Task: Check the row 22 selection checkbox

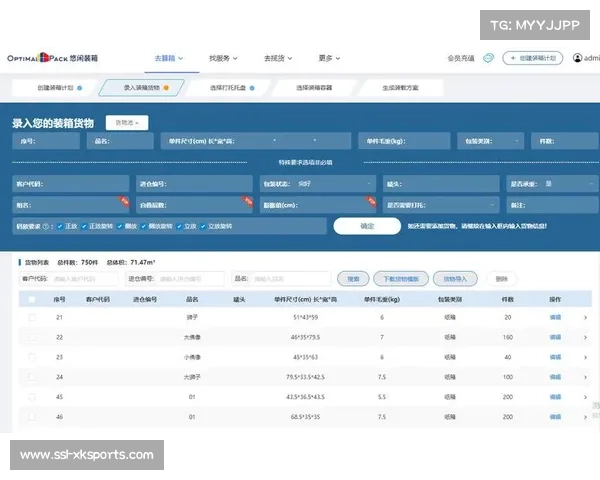Action: click(32, 337)
